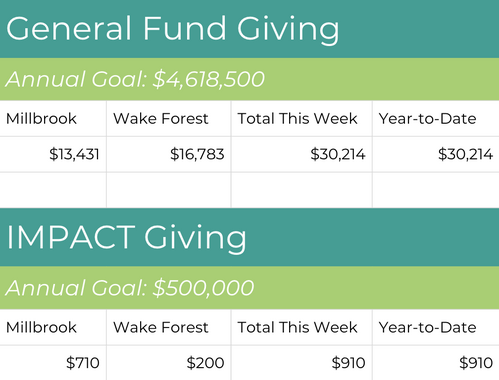Screen dimensions: 499x380
Task: Click the $30,214 Year-to-Date cell
Action: pos(436,154)
